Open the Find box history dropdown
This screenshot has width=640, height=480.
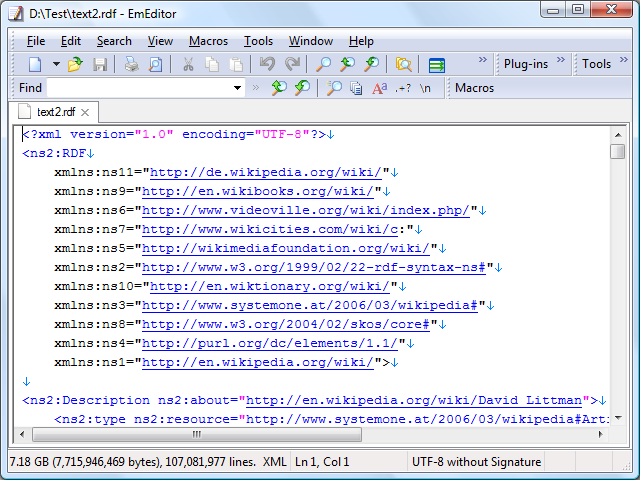(237, 88)
